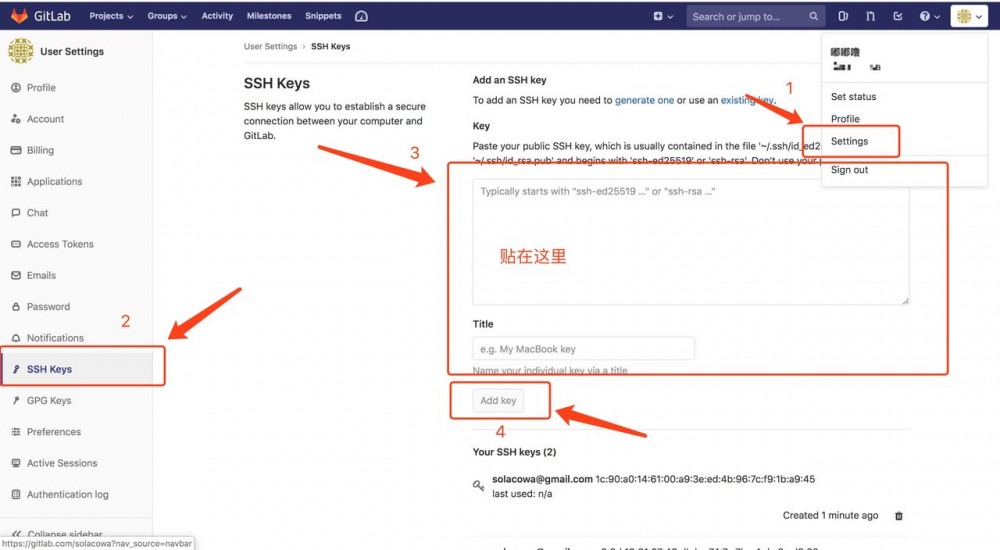
Task: Click into the Key textarea
Action: [691, 241]
